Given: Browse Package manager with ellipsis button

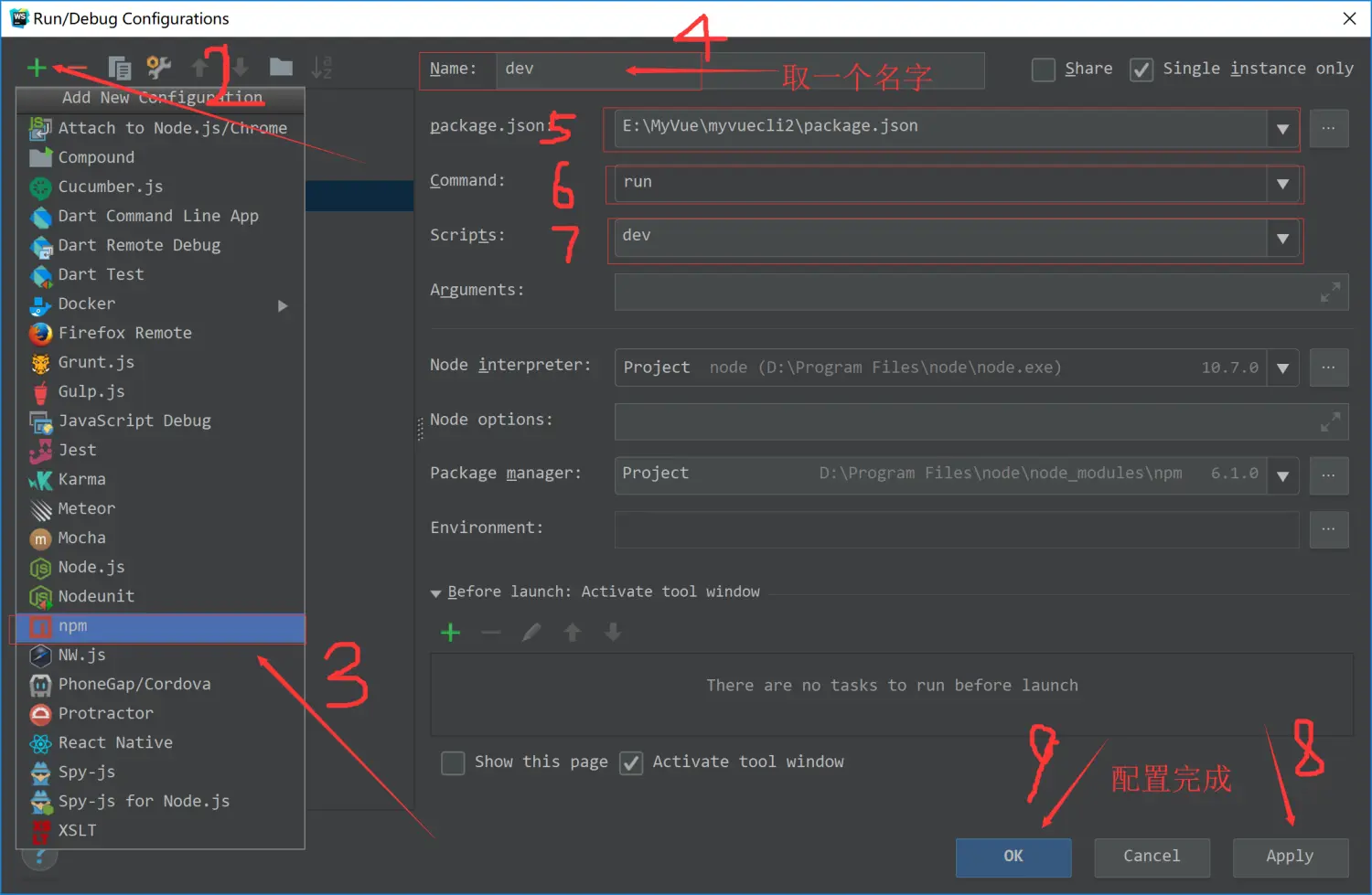Looking at the screenshot, I should [1329, 475].
